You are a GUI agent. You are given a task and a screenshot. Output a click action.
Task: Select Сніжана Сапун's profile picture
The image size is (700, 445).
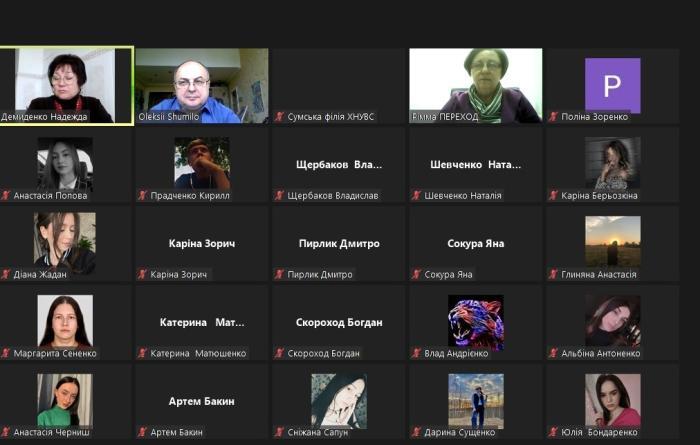339,400
